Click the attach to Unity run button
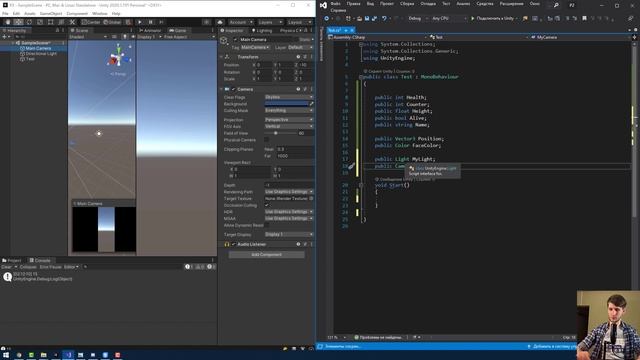 pos(492,18)
